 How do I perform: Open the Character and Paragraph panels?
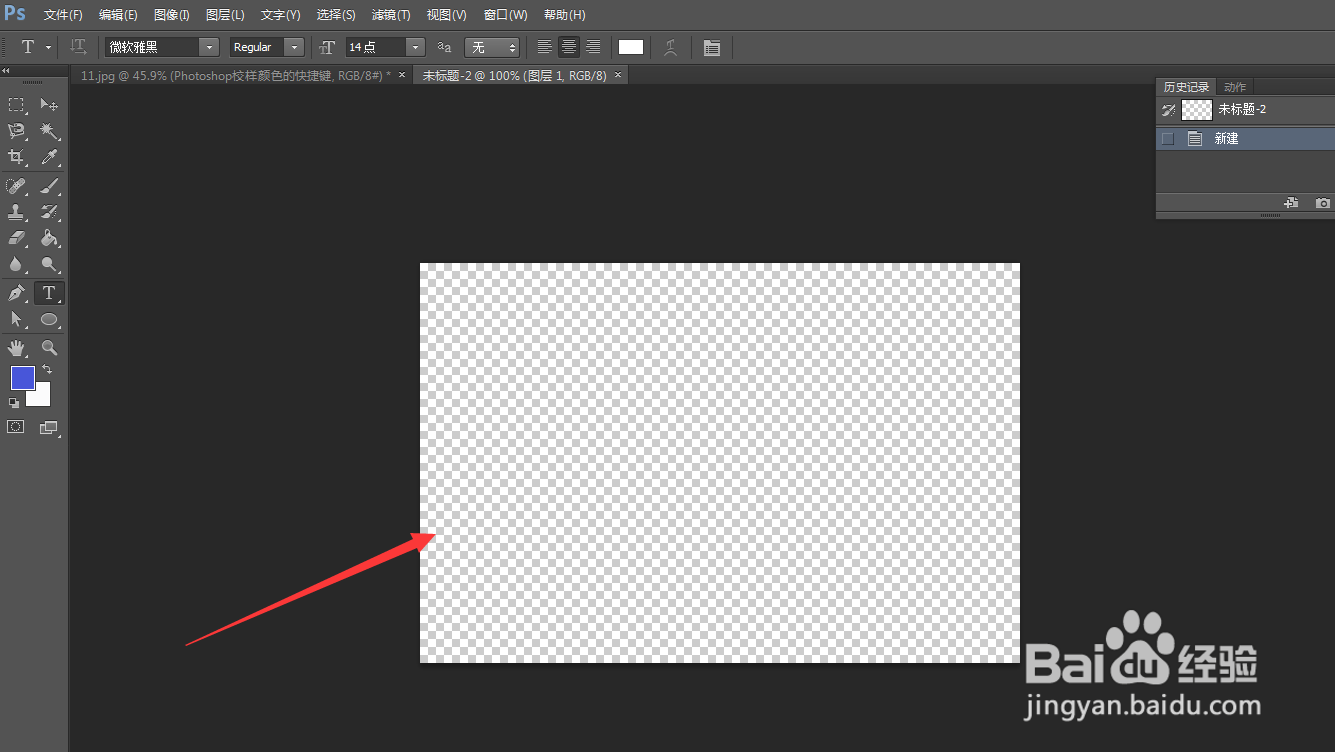click(x=712, y=47)
